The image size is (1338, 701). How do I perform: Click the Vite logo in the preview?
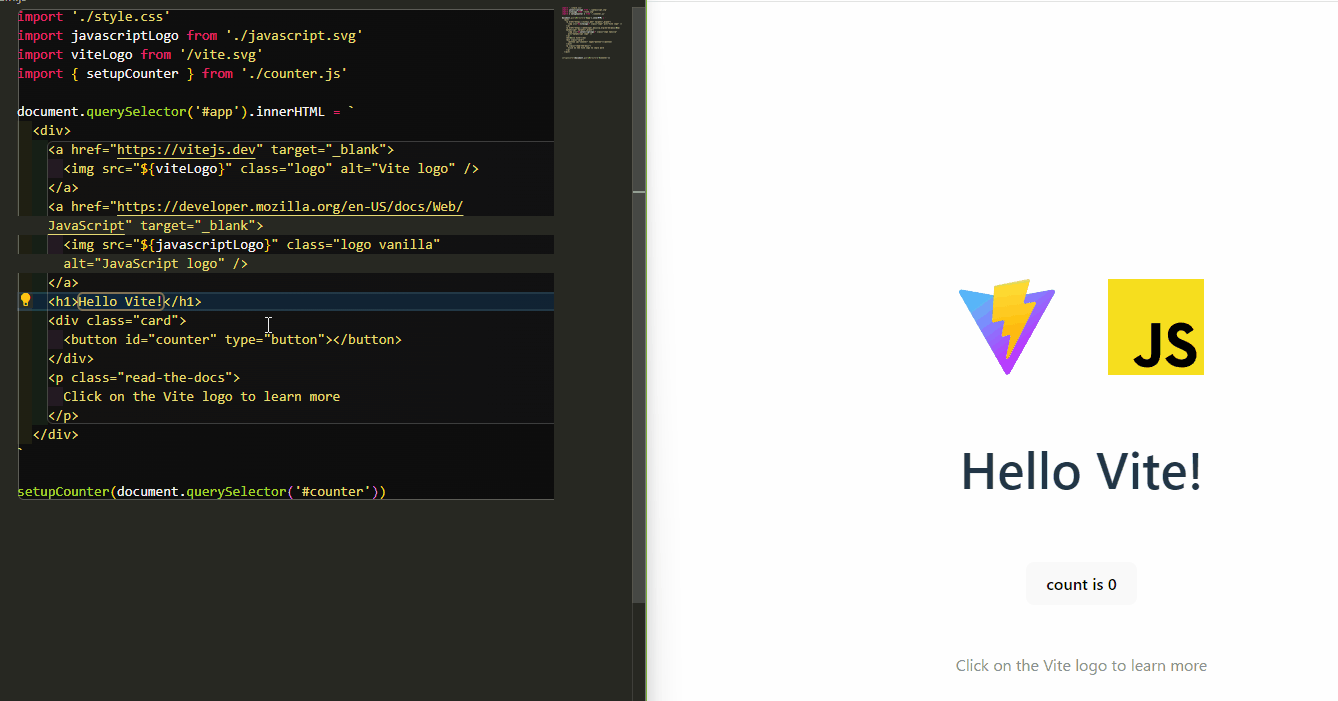[1007, 327]
